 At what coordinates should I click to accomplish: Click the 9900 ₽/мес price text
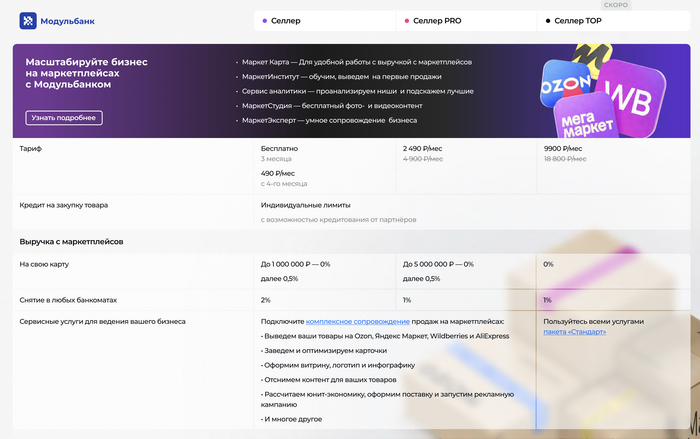pyautogui.click(x=563, y=149)
